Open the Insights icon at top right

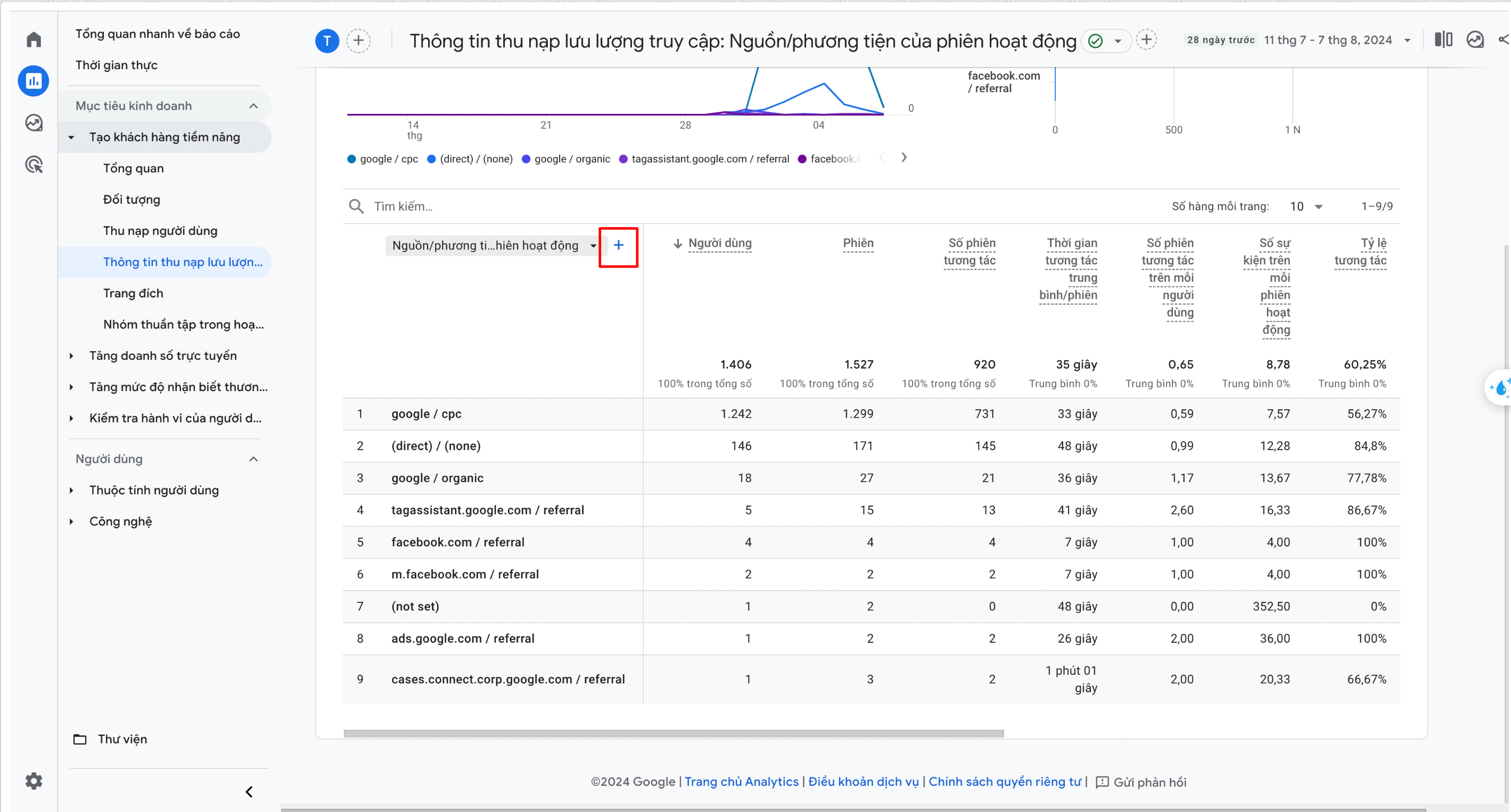click(1475, 40)
